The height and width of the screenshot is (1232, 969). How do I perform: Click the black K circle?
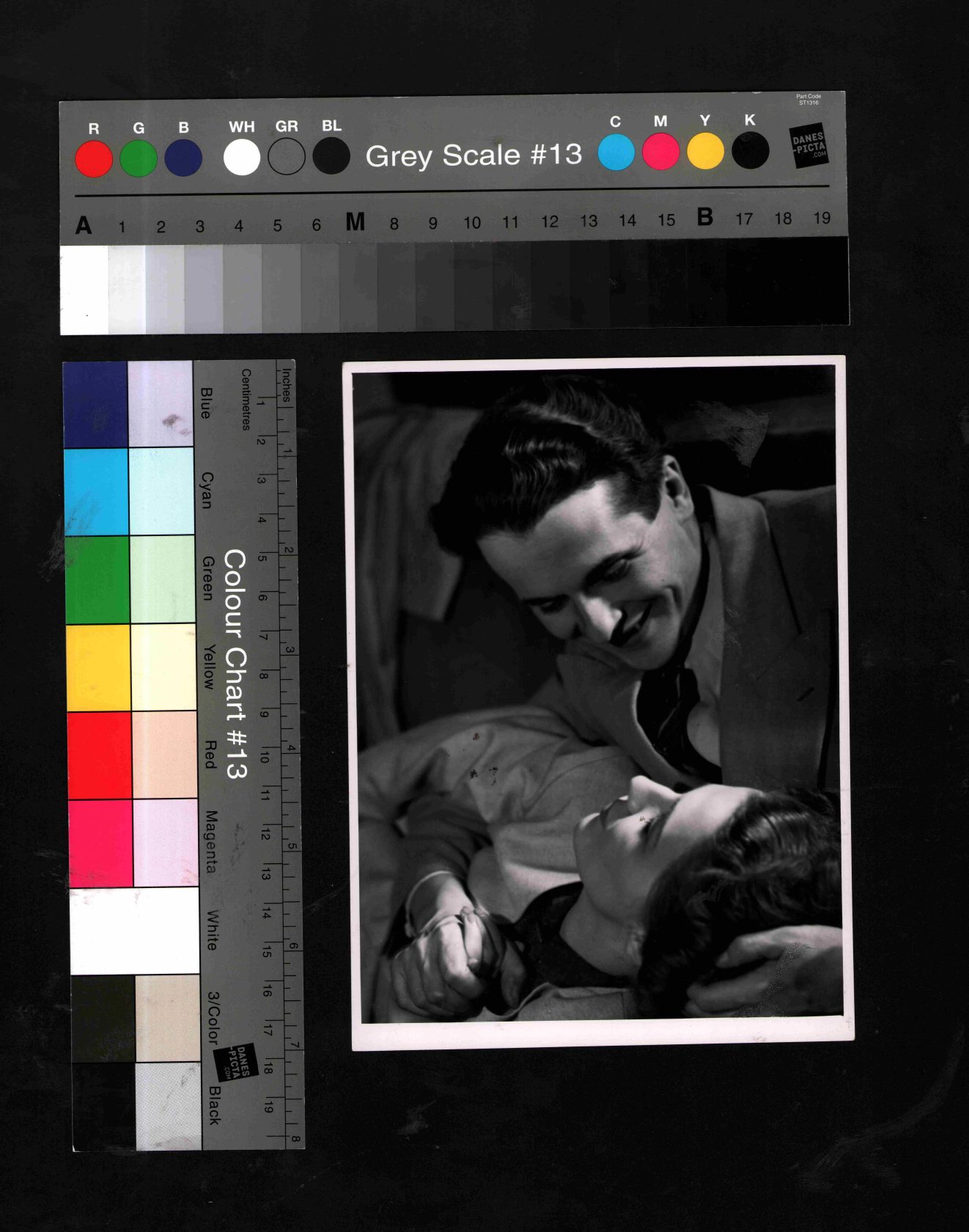pos(750,150)
